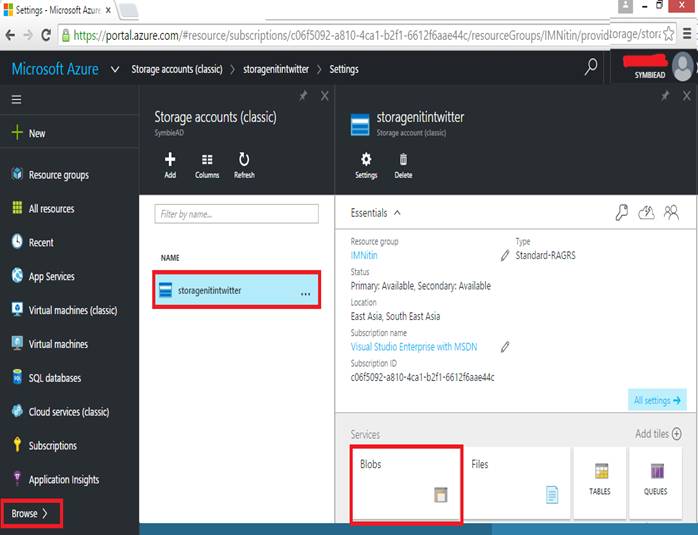Select the storagenitintwitter breadcrumb
This screenshot has height=535, width=698.
276,69
